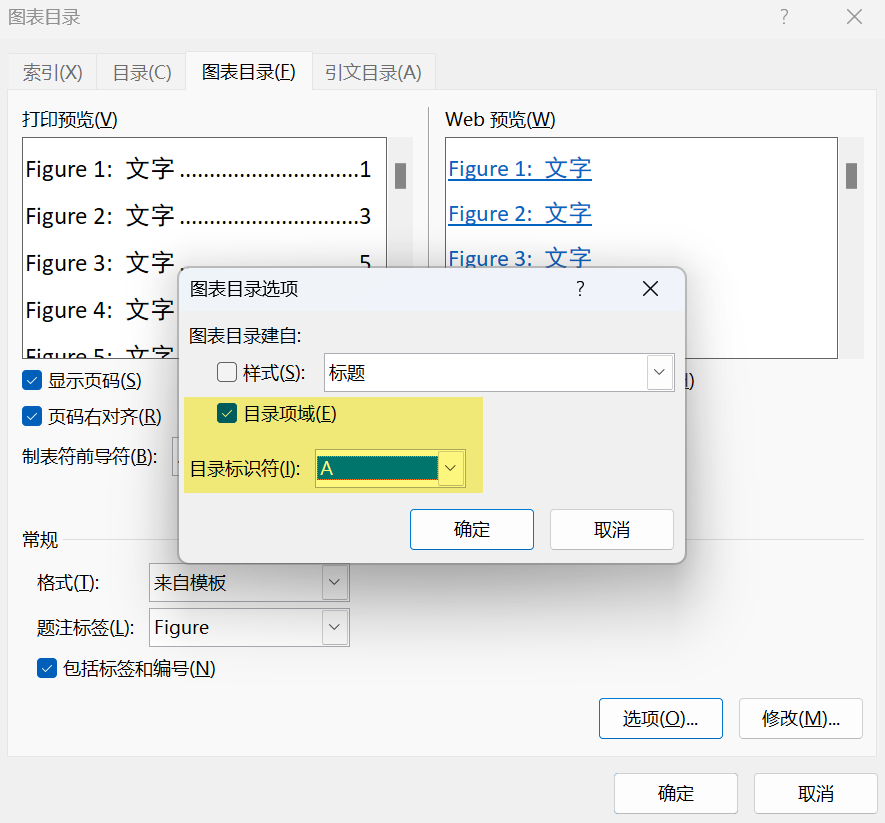
Task: Click the Figure 1: 文字 web preview link
Action: (520, 169)
